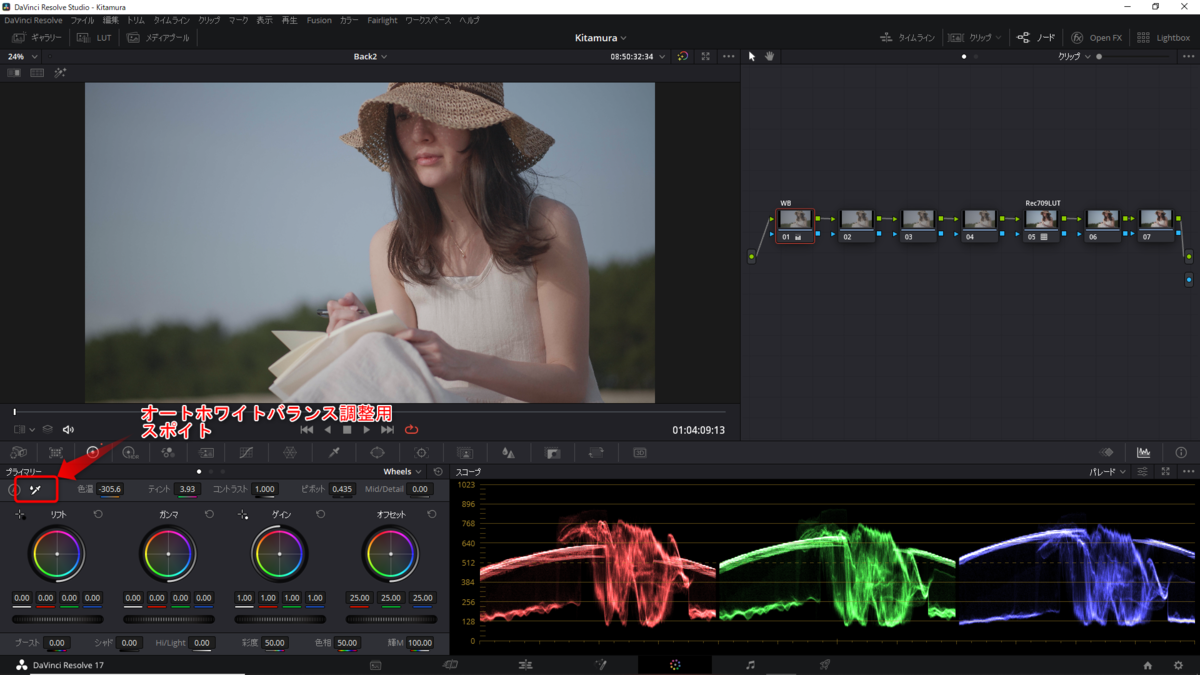Viewport: 1200px width, 675px height.
Task: Open the Curves palette icon
Action: (246, 453)
